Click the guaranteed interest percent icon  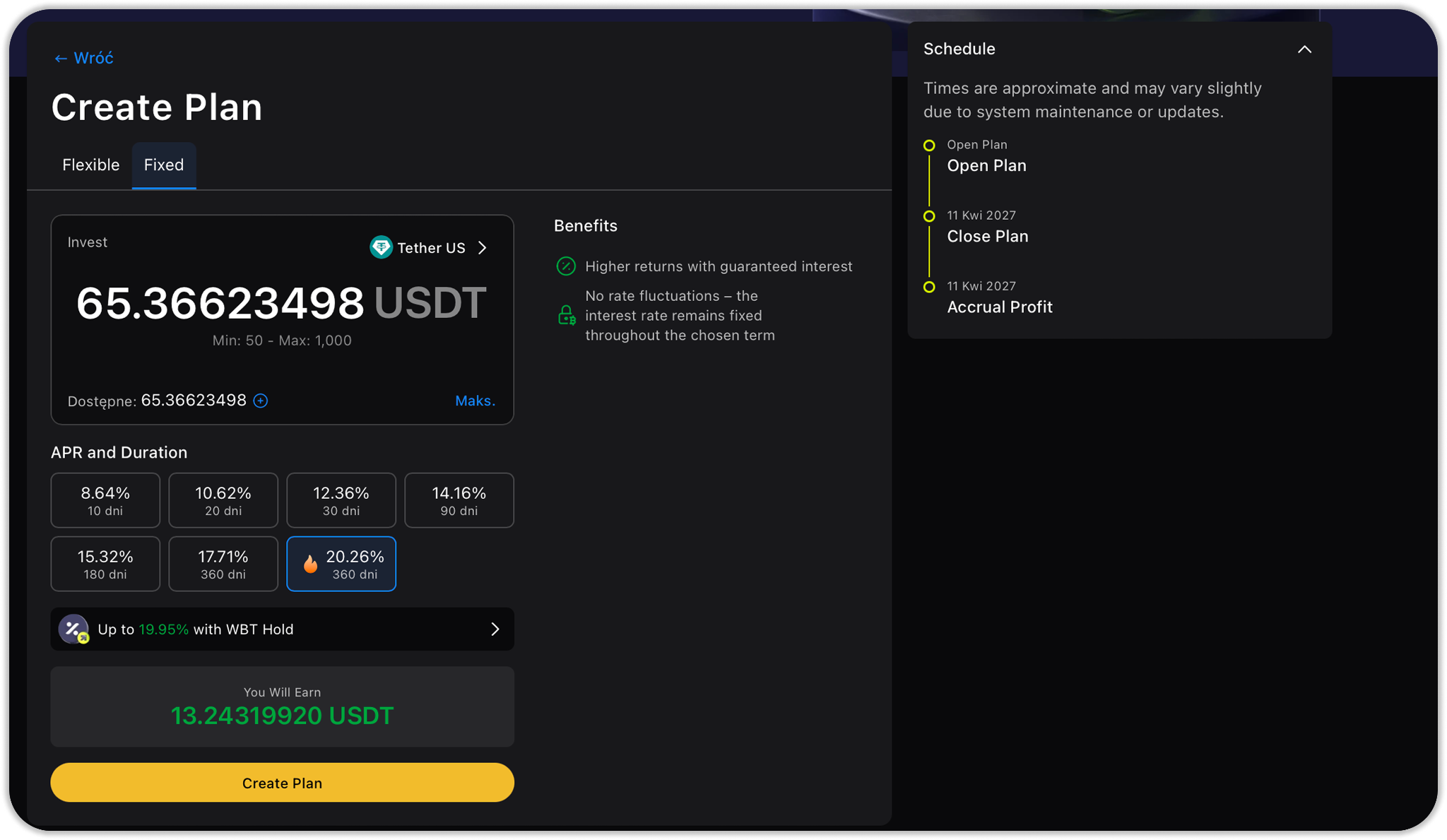[566, 266]
